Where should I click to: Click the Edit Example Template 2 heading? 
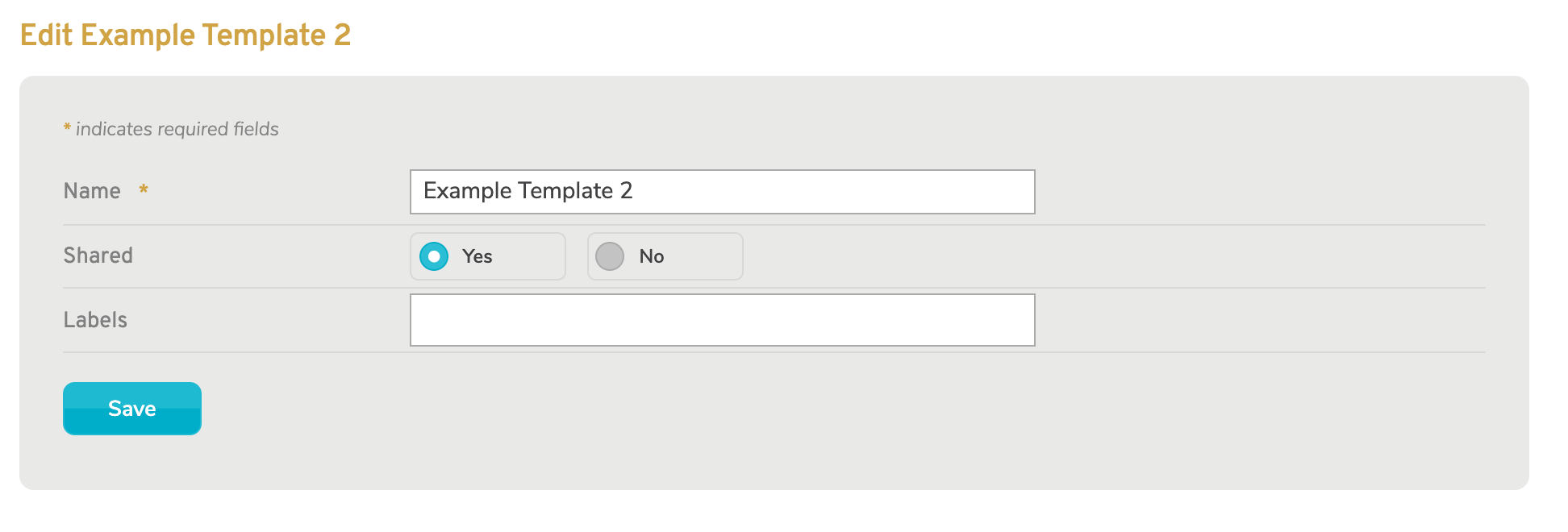[187, 35]
